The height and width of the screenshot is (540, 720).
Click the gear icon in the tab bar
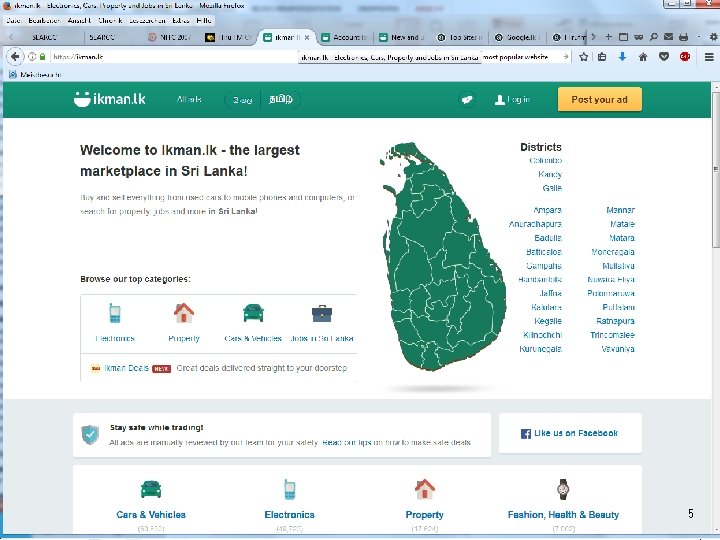click(714, 37)
